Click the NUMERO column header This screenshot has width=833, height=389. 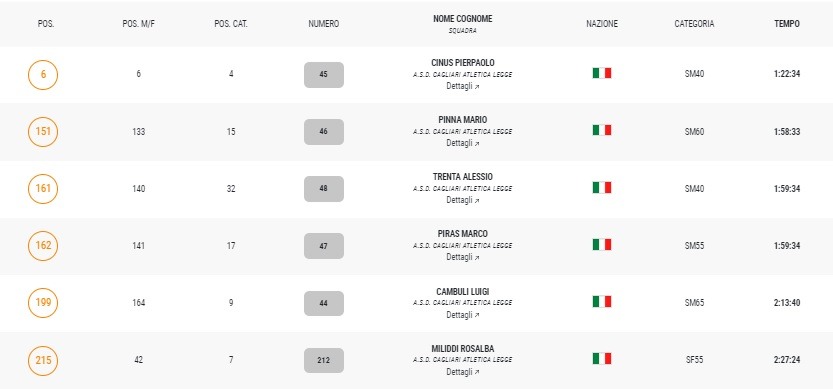pyautogui.click(x=324, y=24)
